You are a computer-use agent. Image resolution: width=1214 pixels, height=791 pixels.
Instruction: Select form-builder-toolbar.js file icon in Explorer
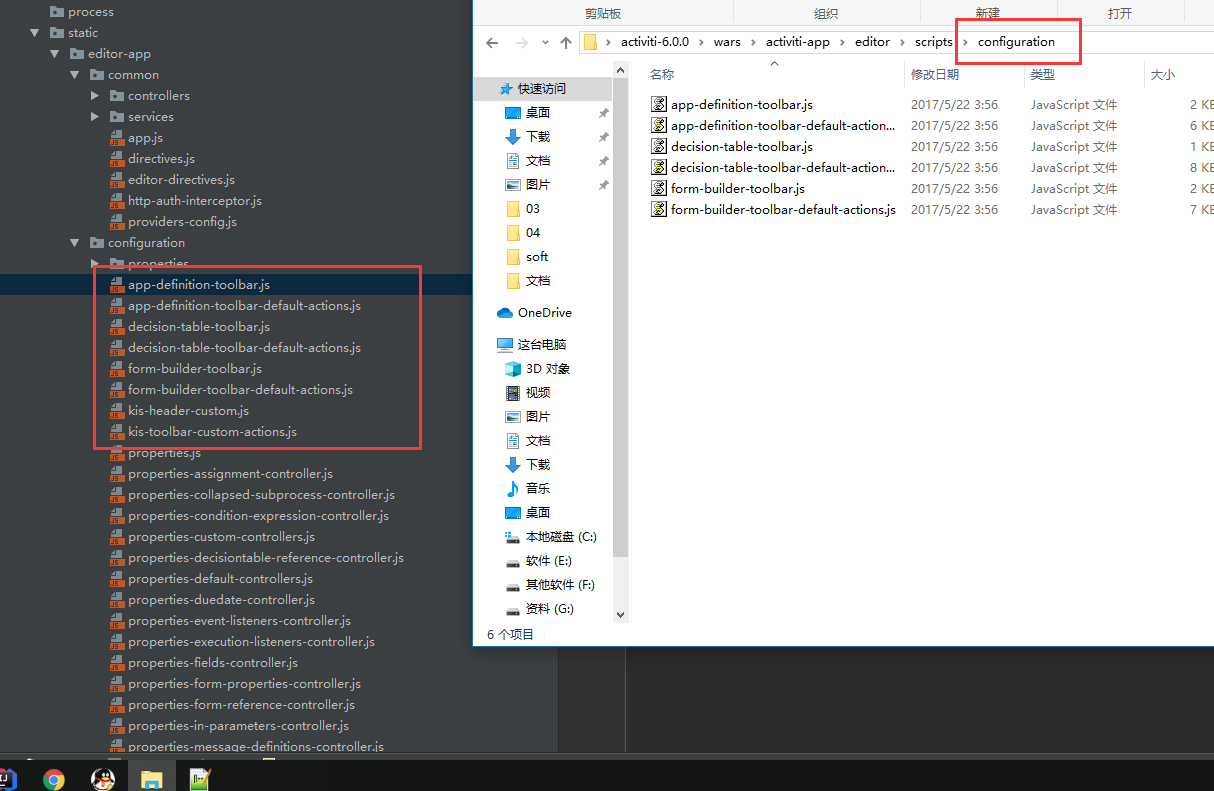[659, 188]
